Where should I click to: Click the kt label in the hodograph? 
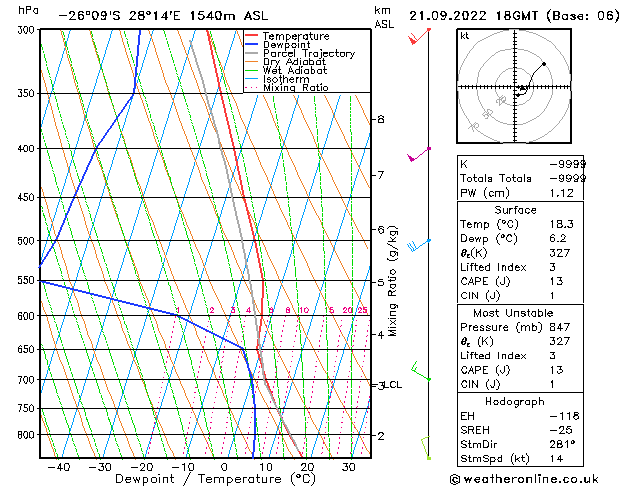(465, 36)
